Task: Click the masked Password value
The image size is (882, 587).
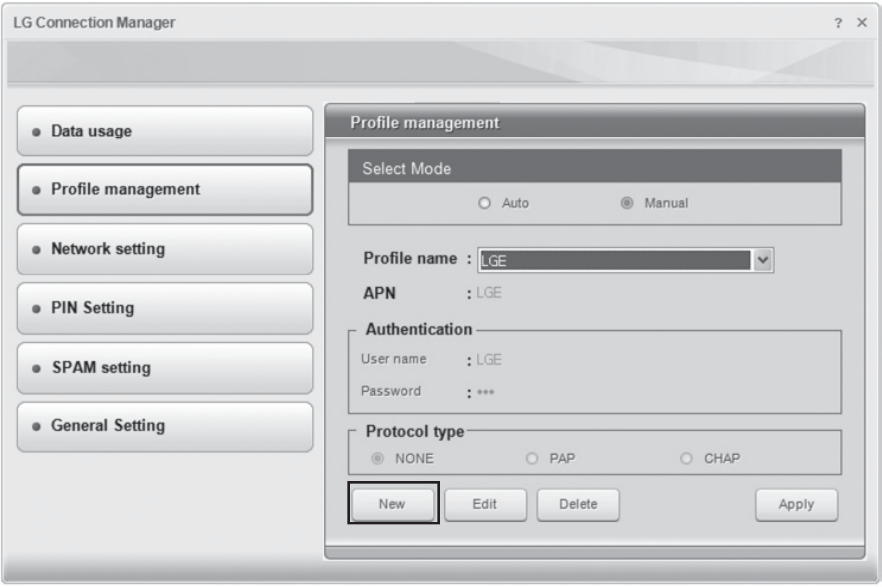Action: click(485, 392)
